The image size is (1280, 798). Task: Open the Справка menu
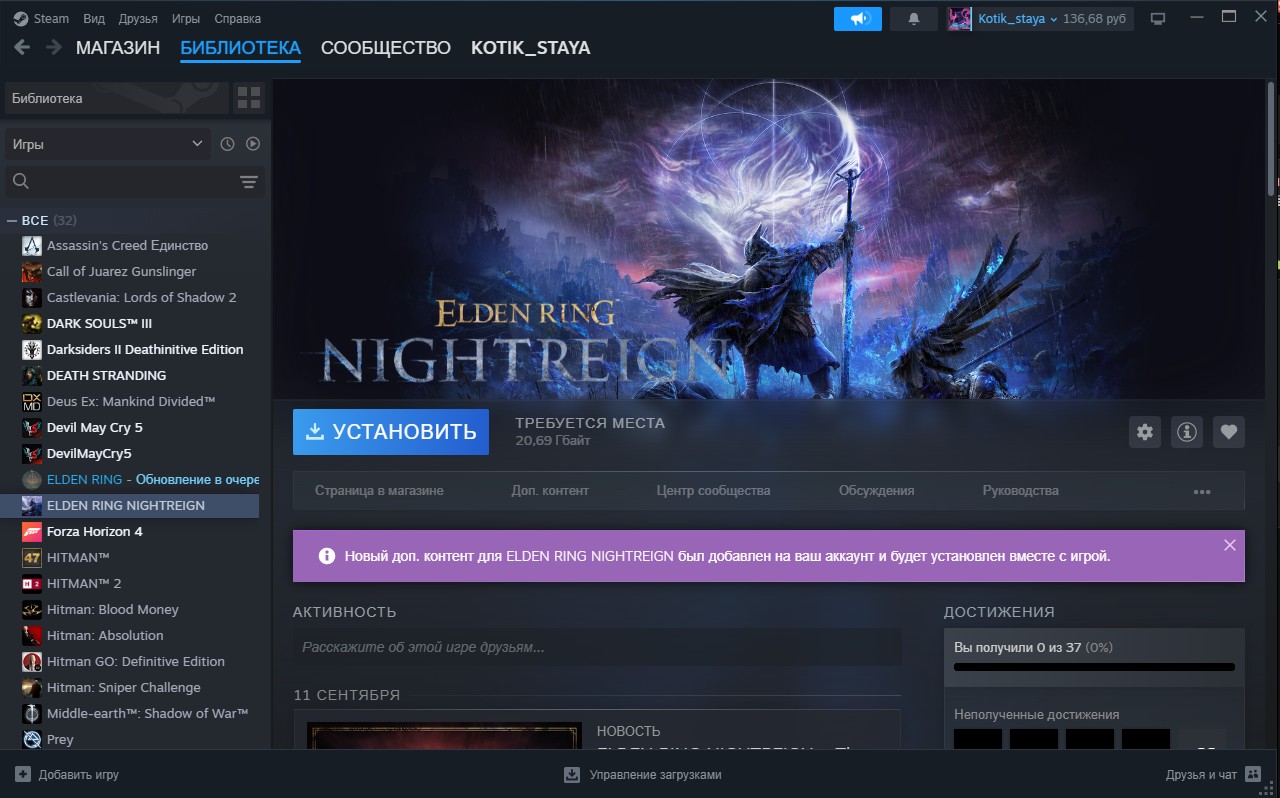(x=237, y=18)
